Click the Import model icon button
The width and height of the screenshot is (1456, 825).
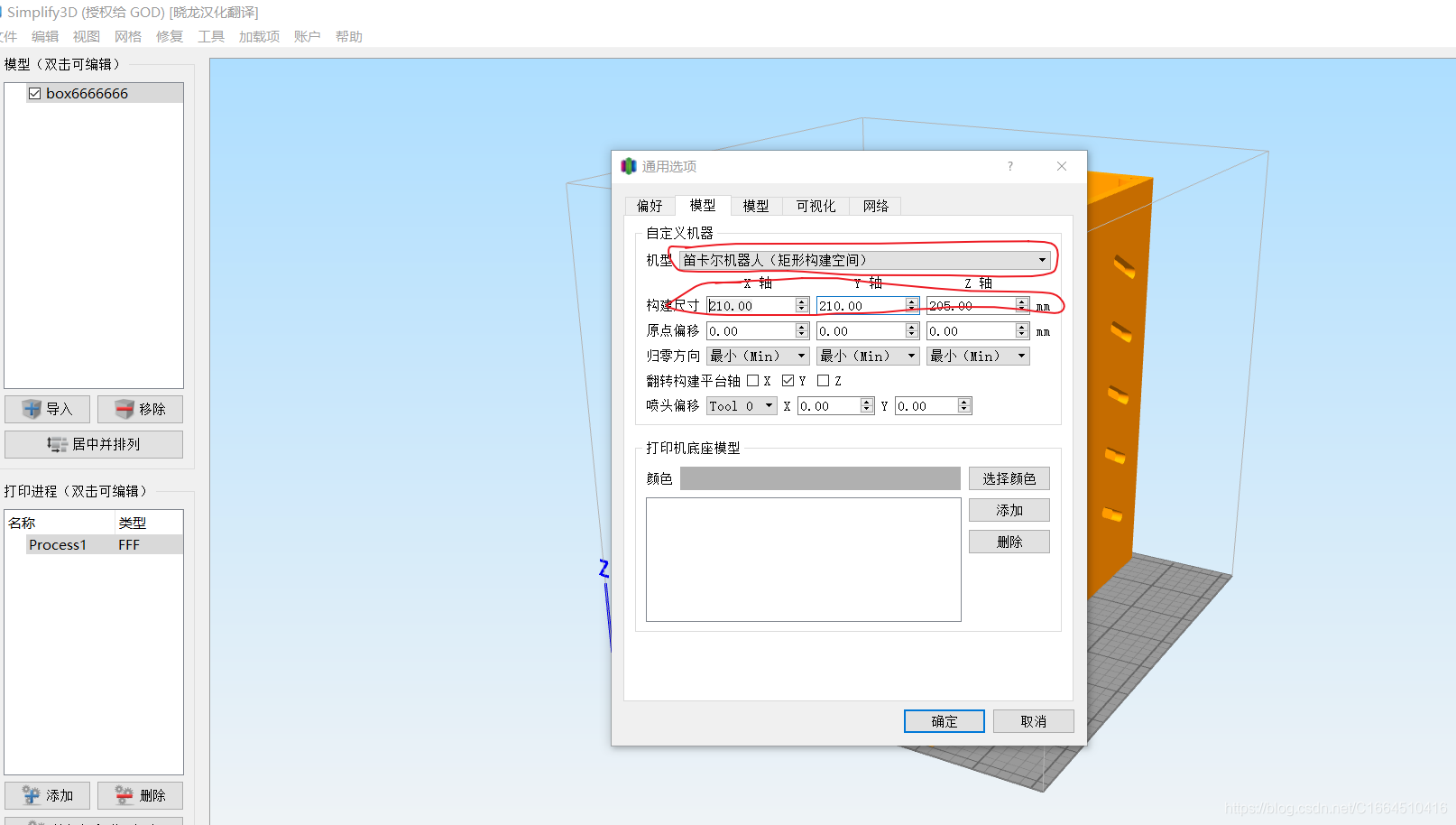pos(47,409)
